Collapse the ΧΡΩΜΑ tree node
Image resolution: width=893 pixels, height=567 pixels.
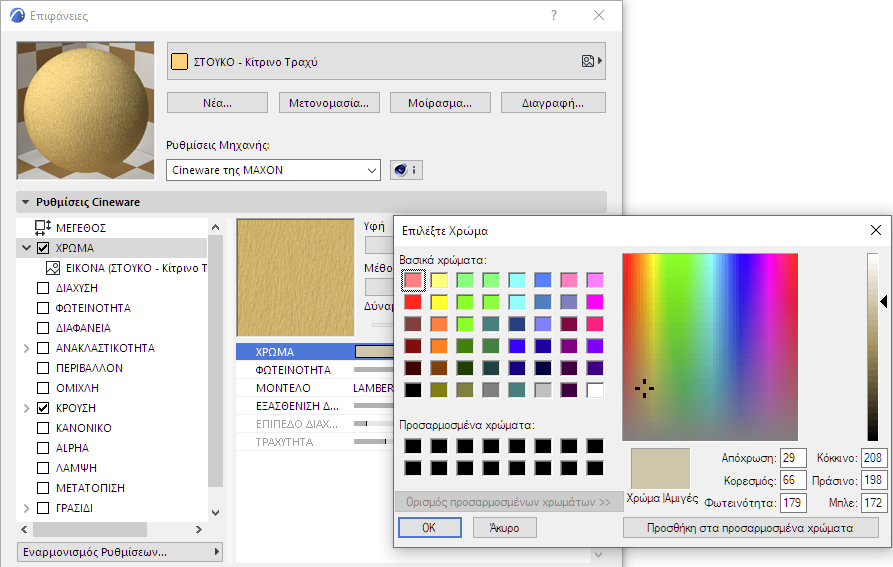pos(26,248)
